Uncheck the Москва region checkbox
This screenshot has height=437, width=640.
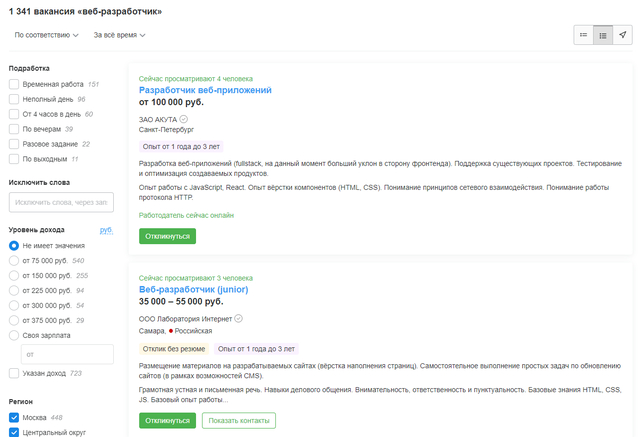14,417
